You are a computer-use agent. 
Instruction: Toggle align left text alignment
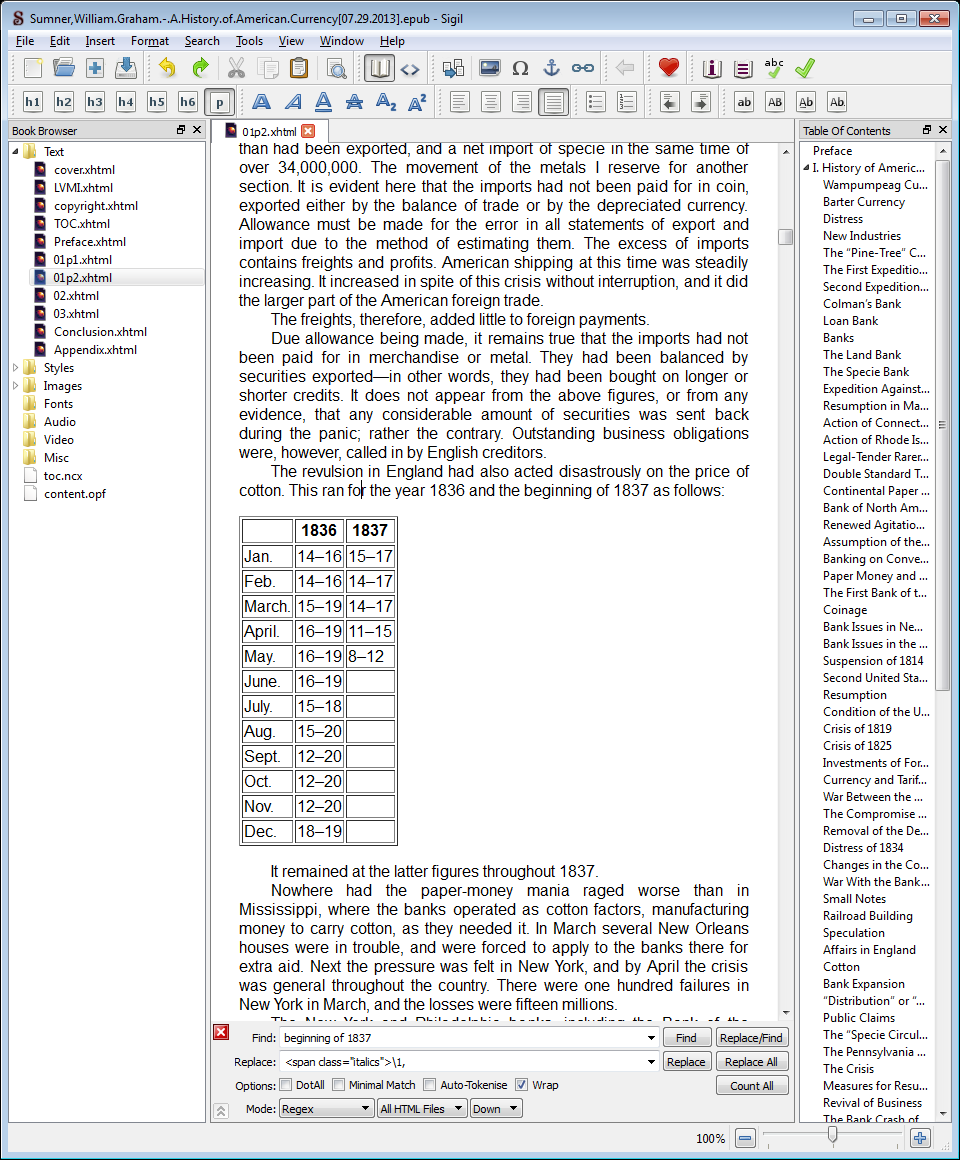pyautogui.click(x=459, y=102)
